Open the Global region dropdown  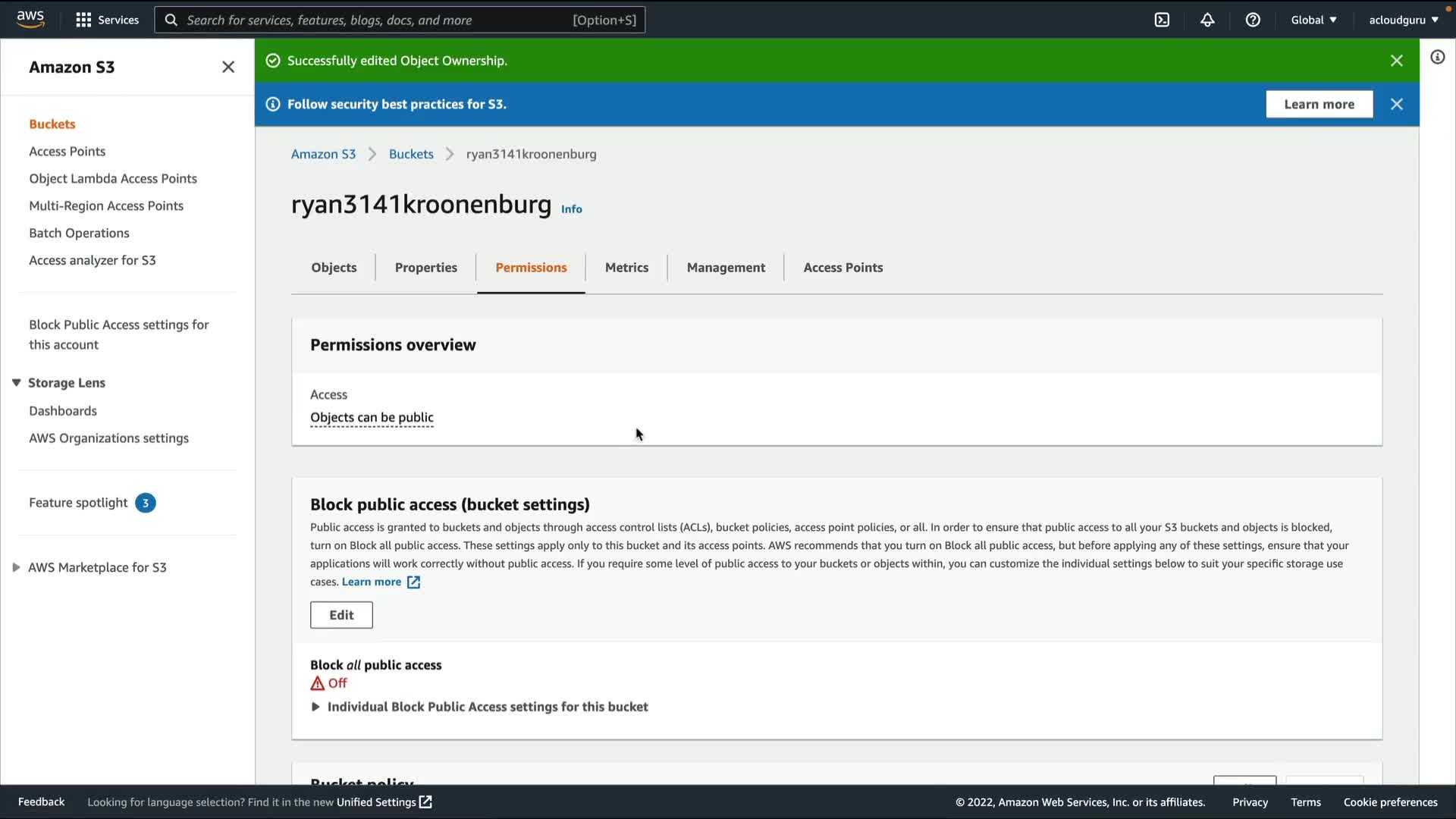[x=1313, y=20]
